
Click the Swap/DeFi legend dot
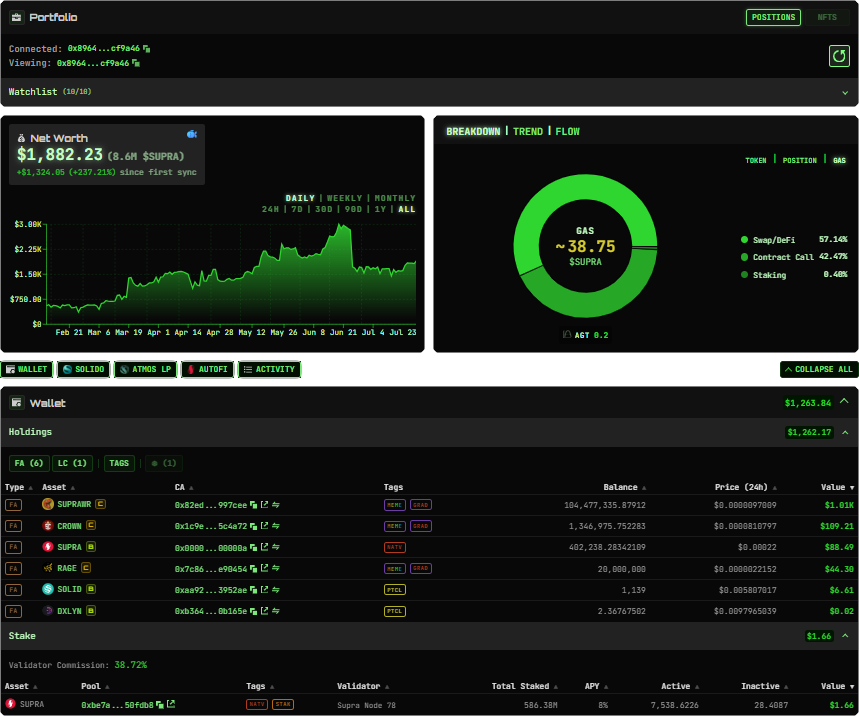(x=744, y=239)
